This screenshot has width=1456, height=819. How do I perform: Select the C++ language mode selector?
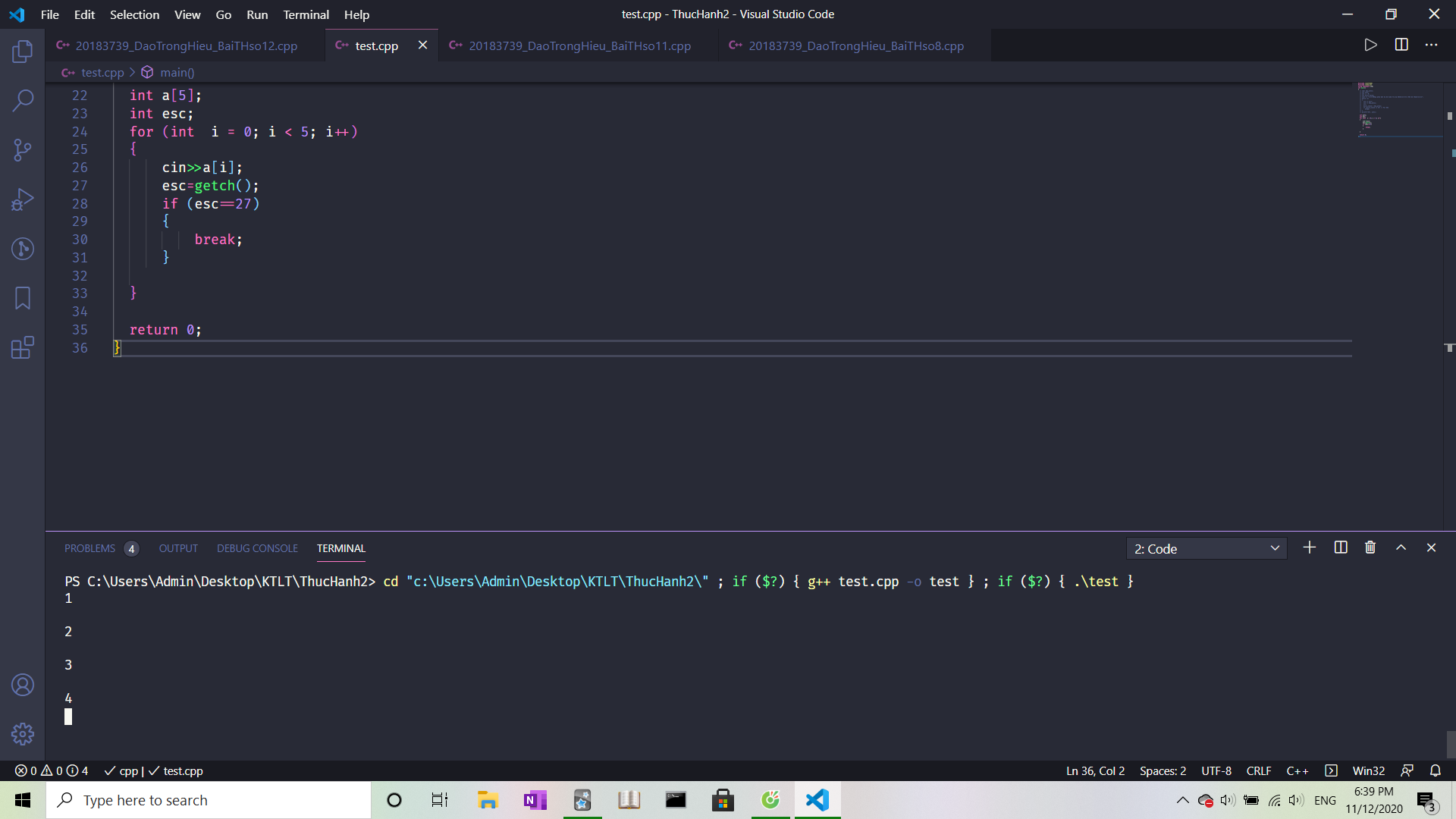coord(1297,771)
